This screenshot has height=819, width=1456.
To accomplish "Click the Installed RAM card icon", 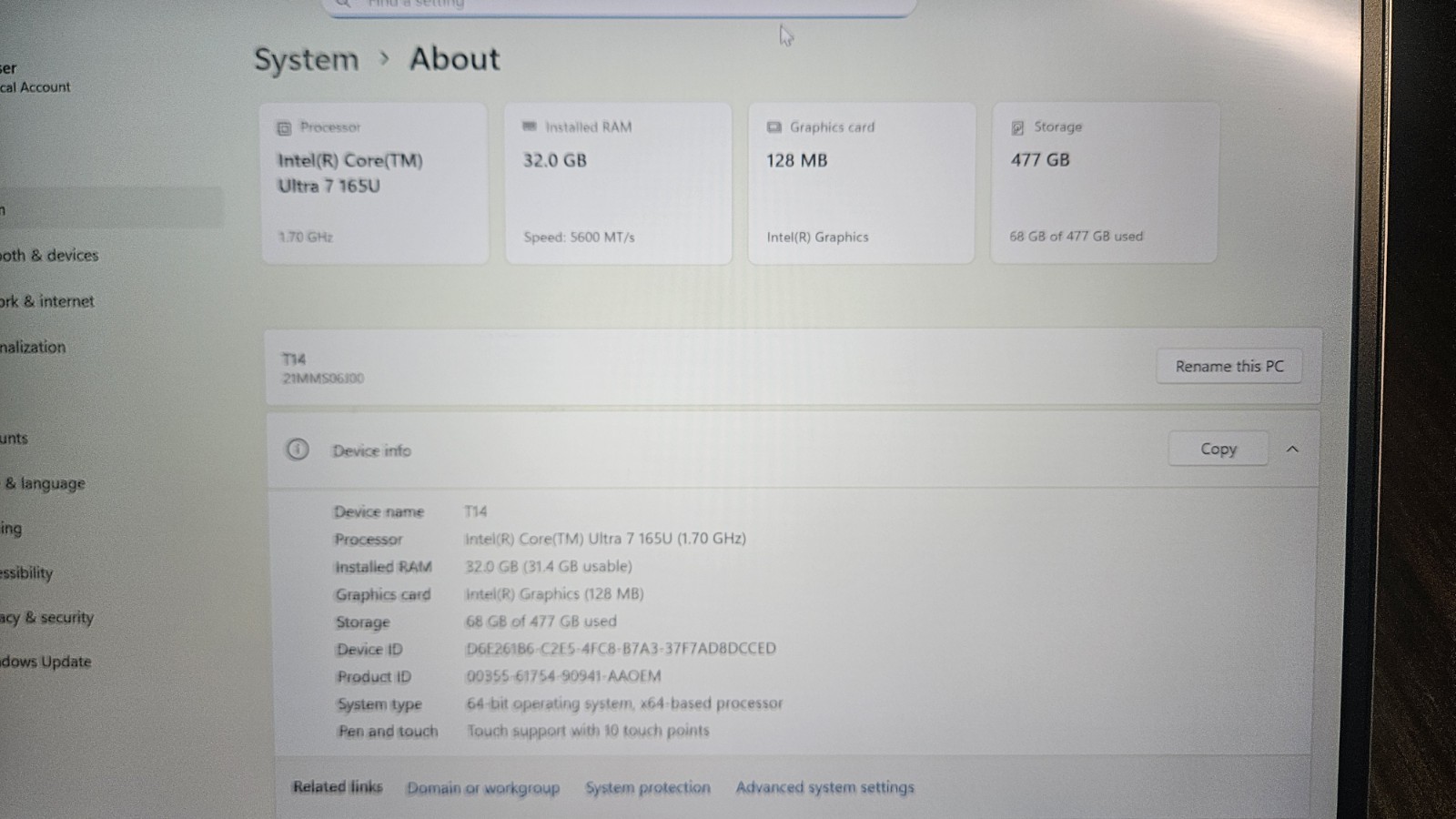I will 529,126.
